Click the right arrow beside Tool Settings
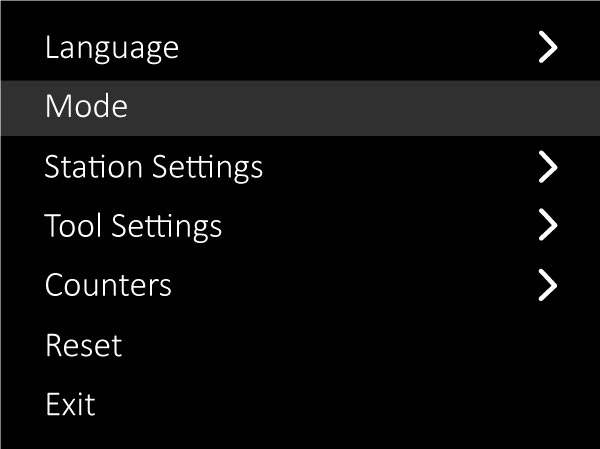This screenshot has height=449, width=600. [x=547, y=226]
